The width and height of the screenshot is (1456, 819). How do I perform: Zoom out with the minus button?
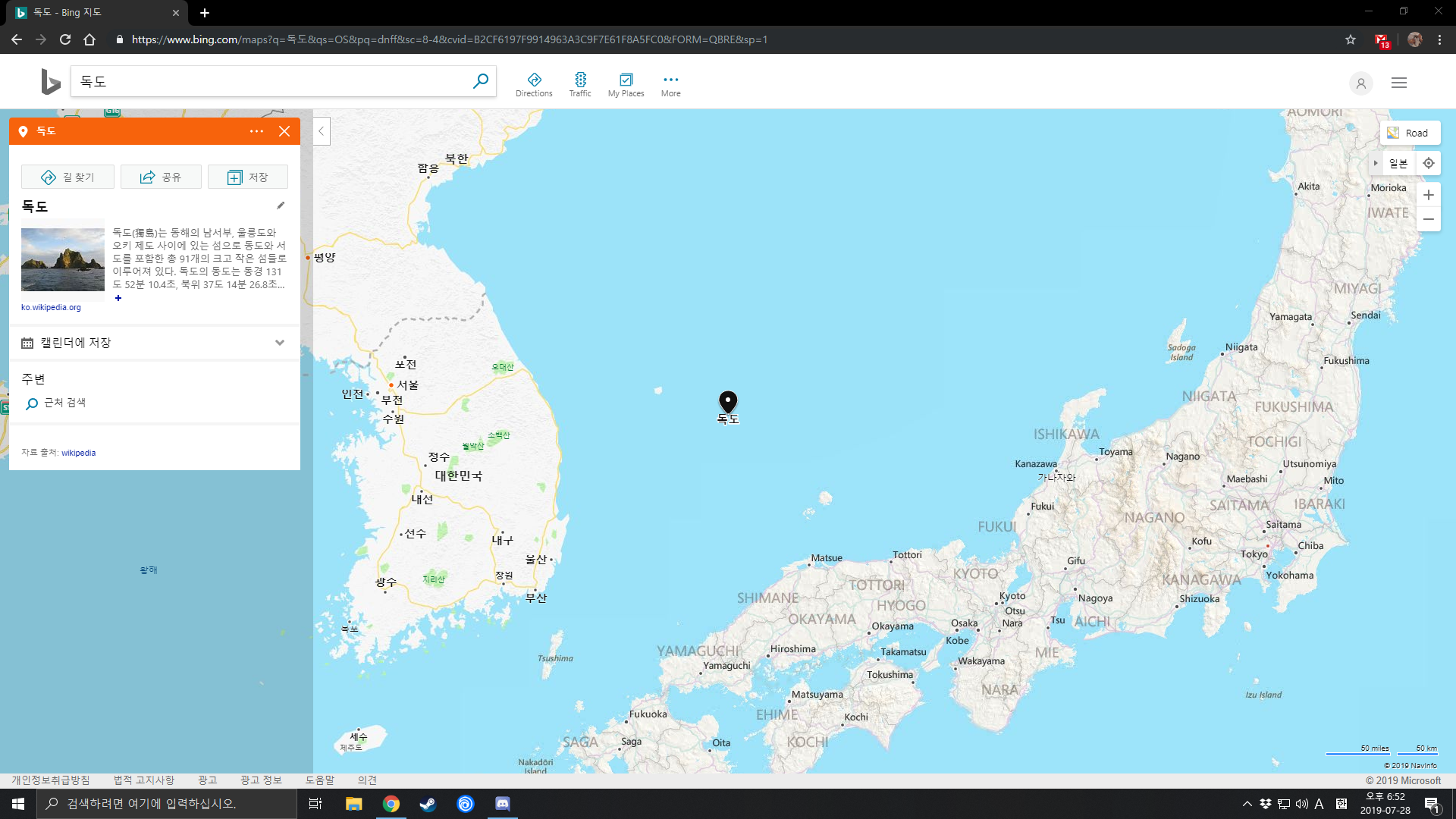pos(1429,219)
